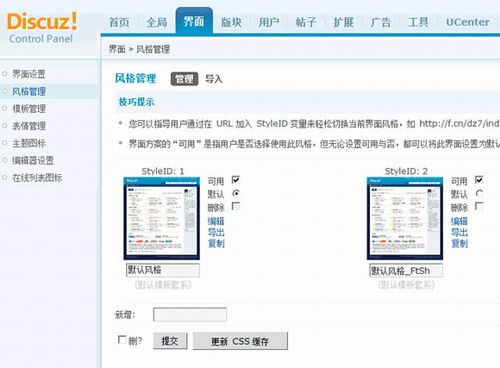Image resolution: width=500 pixels, height=368 pixels.
Task: Click the 提交 button
Action: tap(170, 341)
